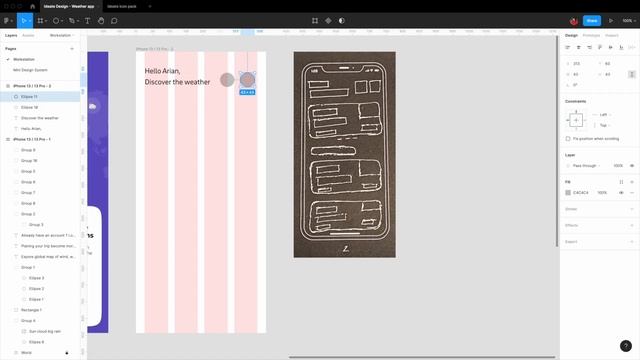Screen dimensions: 640x360
Task: Click the Align horizontal centers icon
Action: (x=578, y=47)
